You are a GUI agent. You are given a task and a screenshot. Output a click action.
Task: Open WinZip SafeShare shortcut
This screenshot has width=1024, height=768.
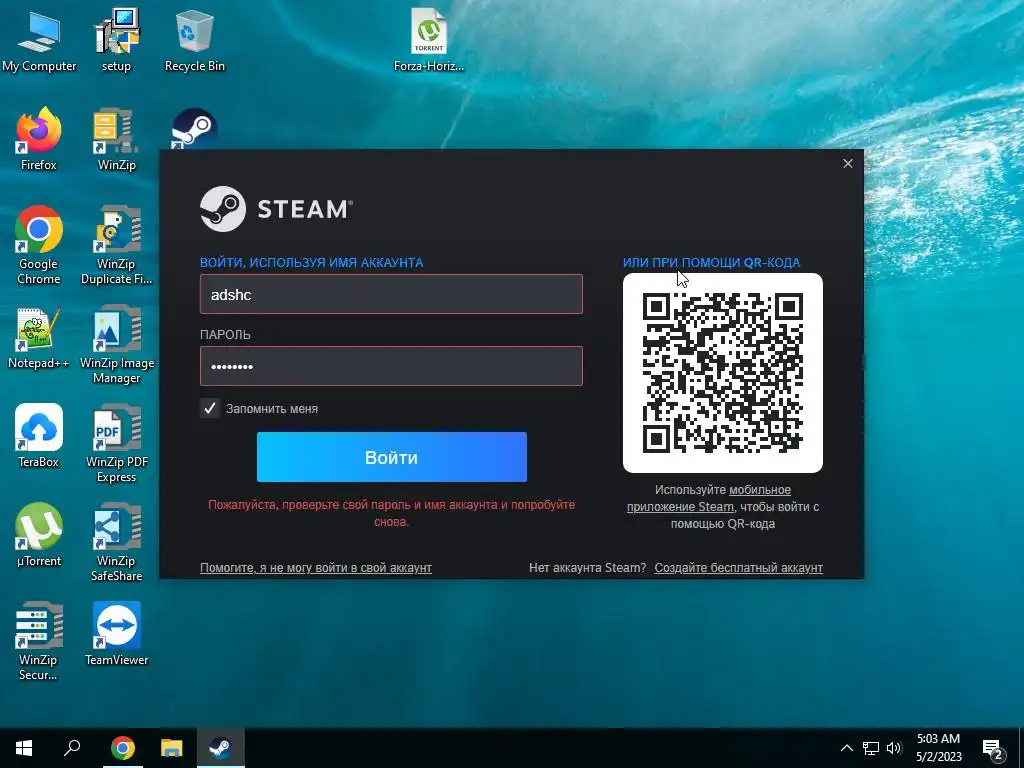pos(116,542)
